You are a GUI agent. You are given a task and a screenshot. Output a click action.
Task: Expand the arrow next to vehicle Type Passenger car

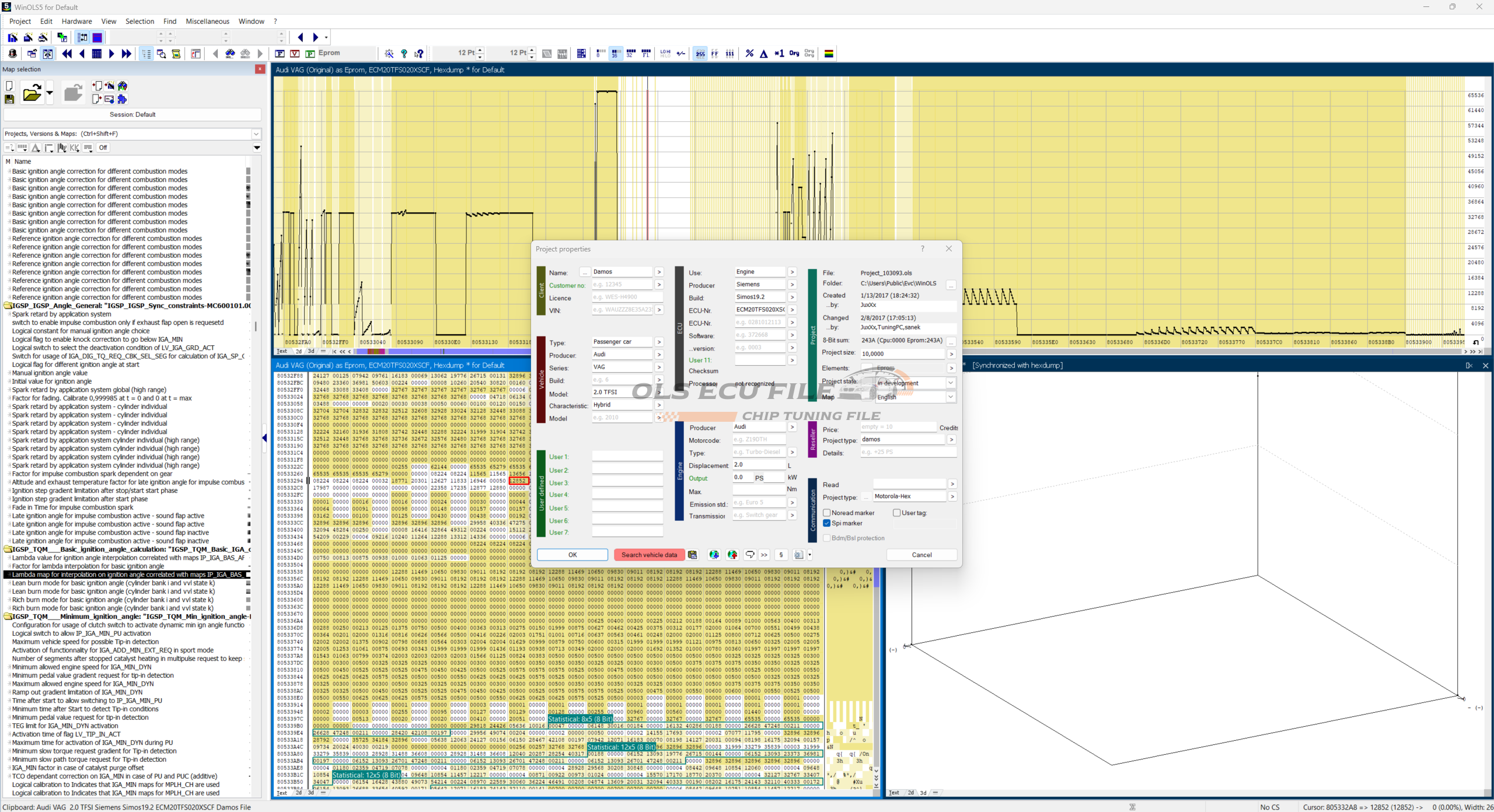[x=659, y=342]
